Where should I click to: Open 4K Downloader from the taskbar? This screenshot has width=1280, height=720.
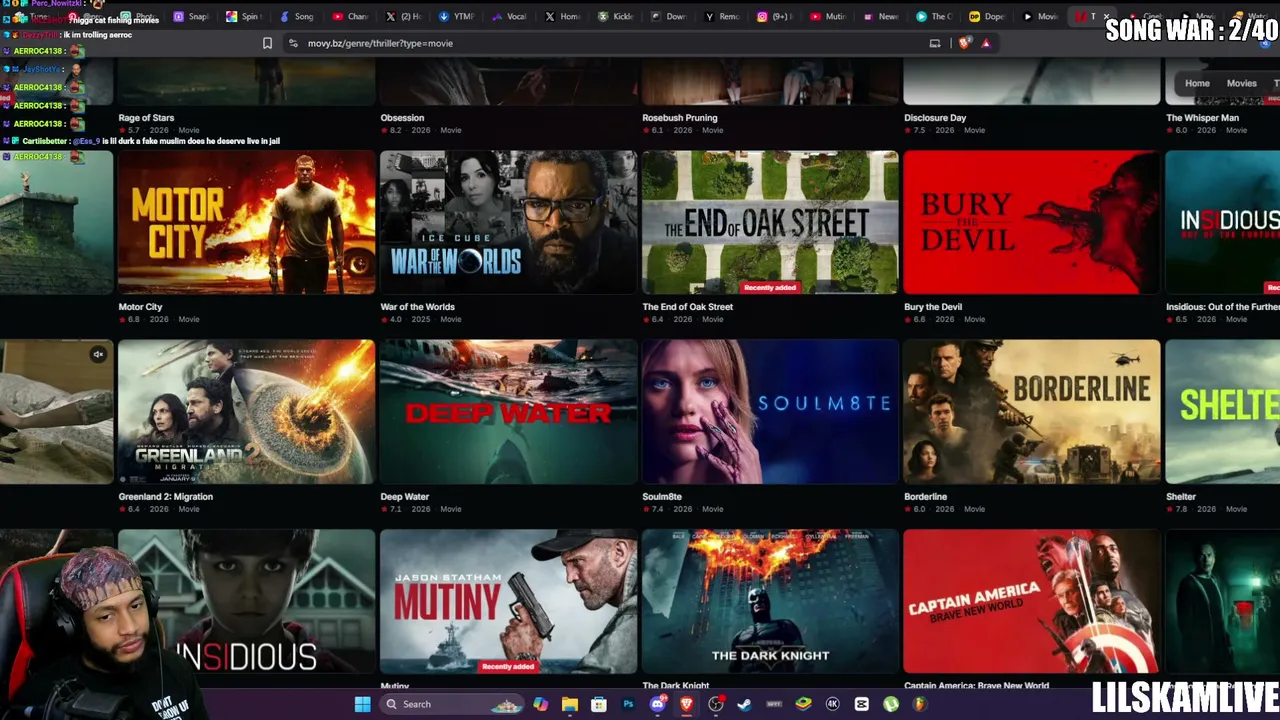click(x=832, y=704)
